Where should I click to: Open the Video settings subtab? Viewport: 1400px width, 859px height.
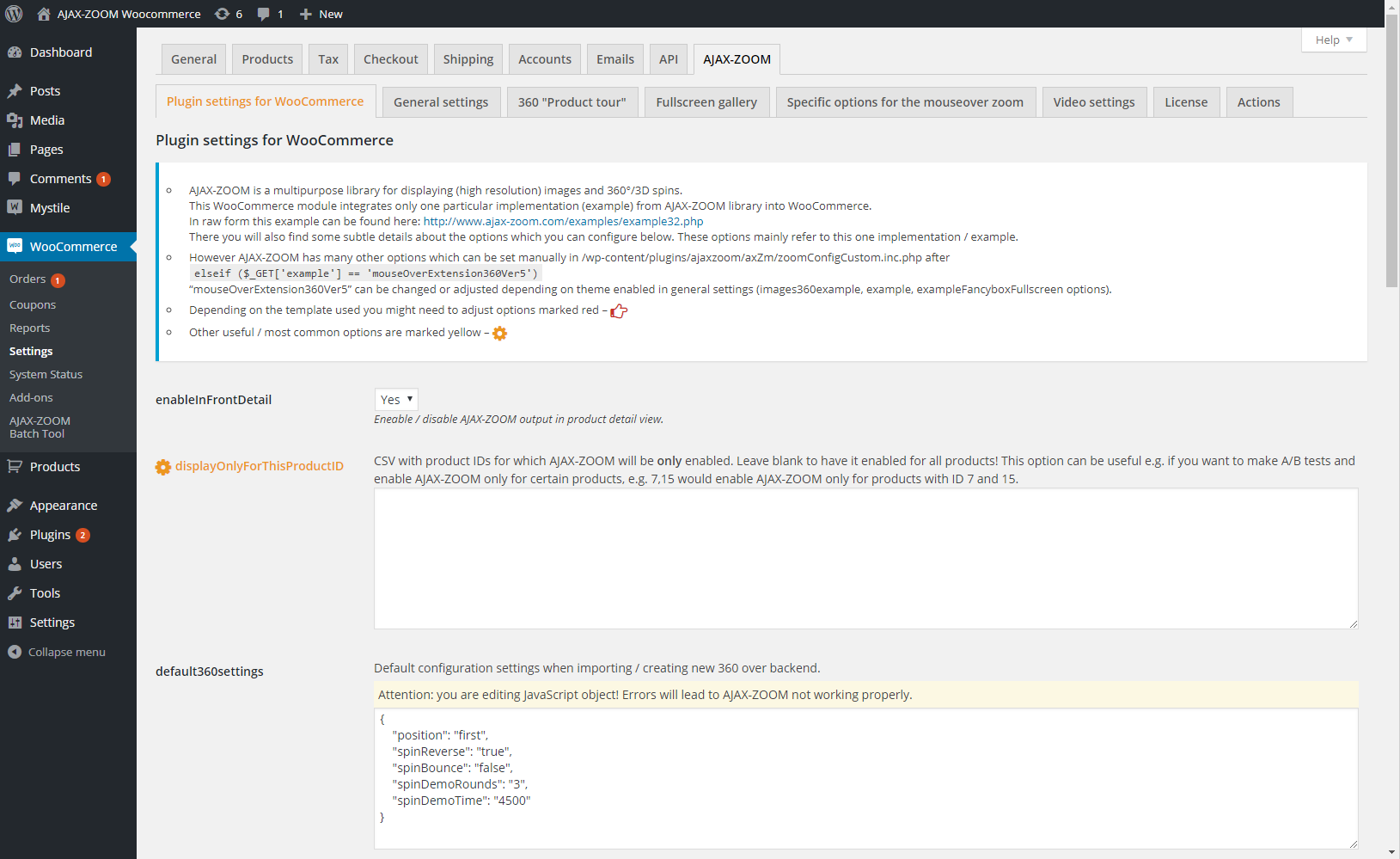pyautogui.click(x=1094, y=102)
